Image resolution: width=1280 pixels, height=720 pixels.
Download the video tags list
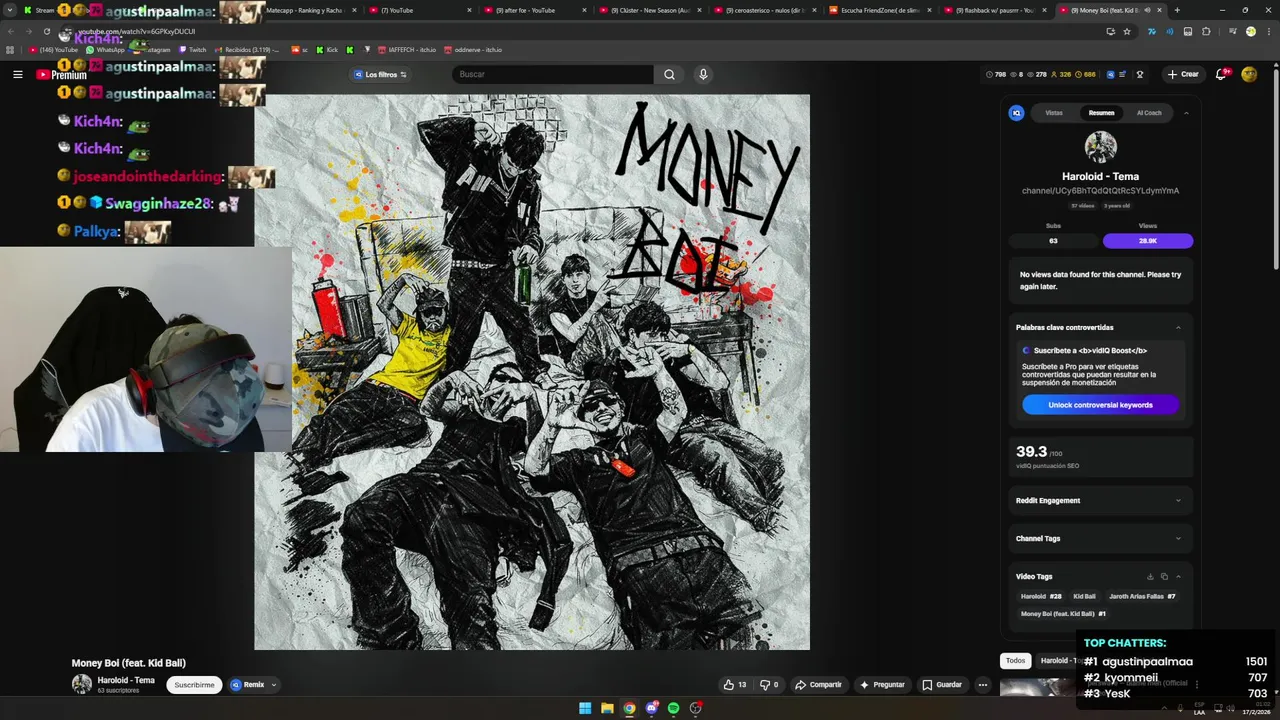click(x=1150, y=576)
